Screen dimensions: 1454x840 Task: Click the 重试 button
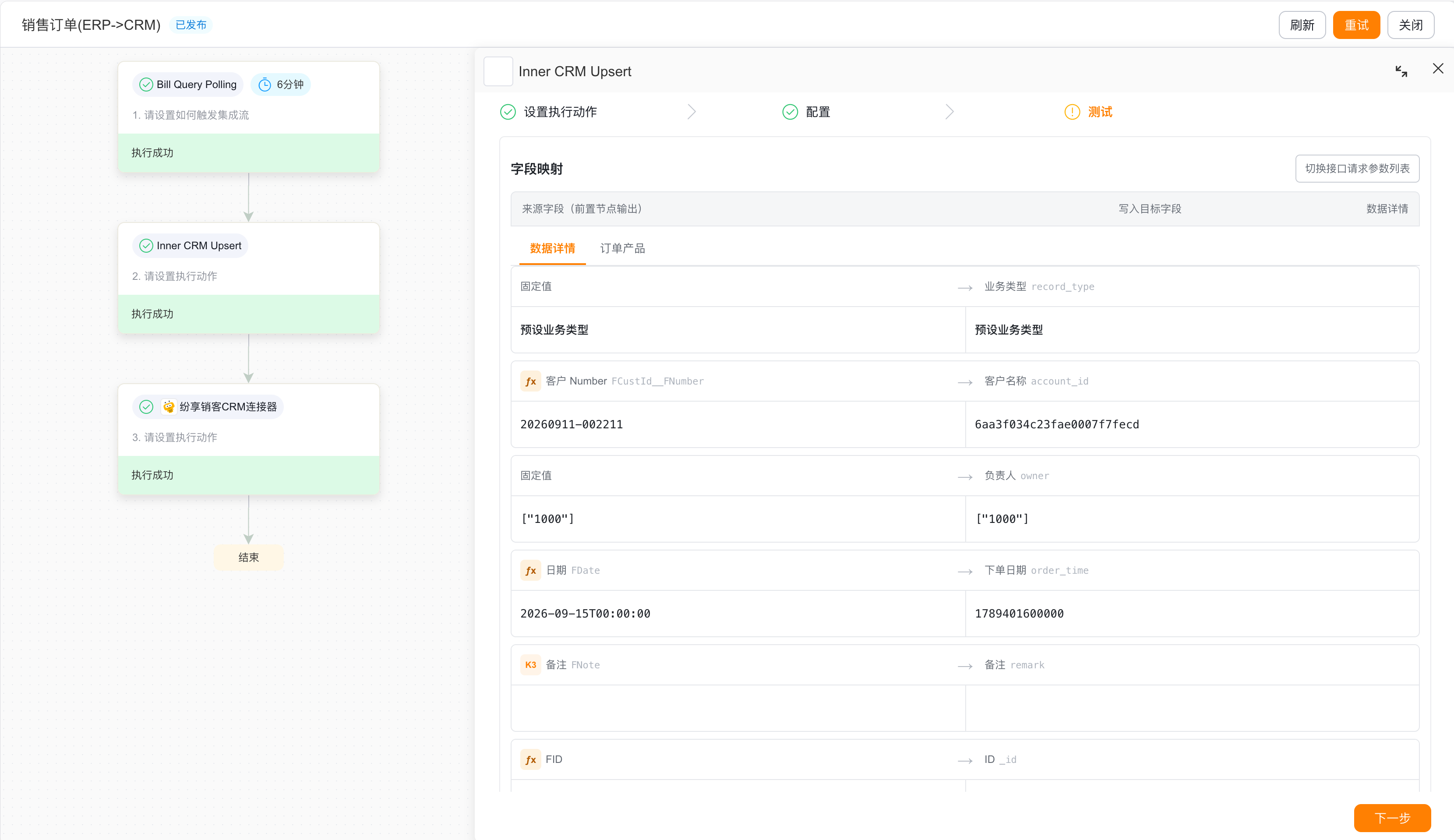tap(1356, 25)
